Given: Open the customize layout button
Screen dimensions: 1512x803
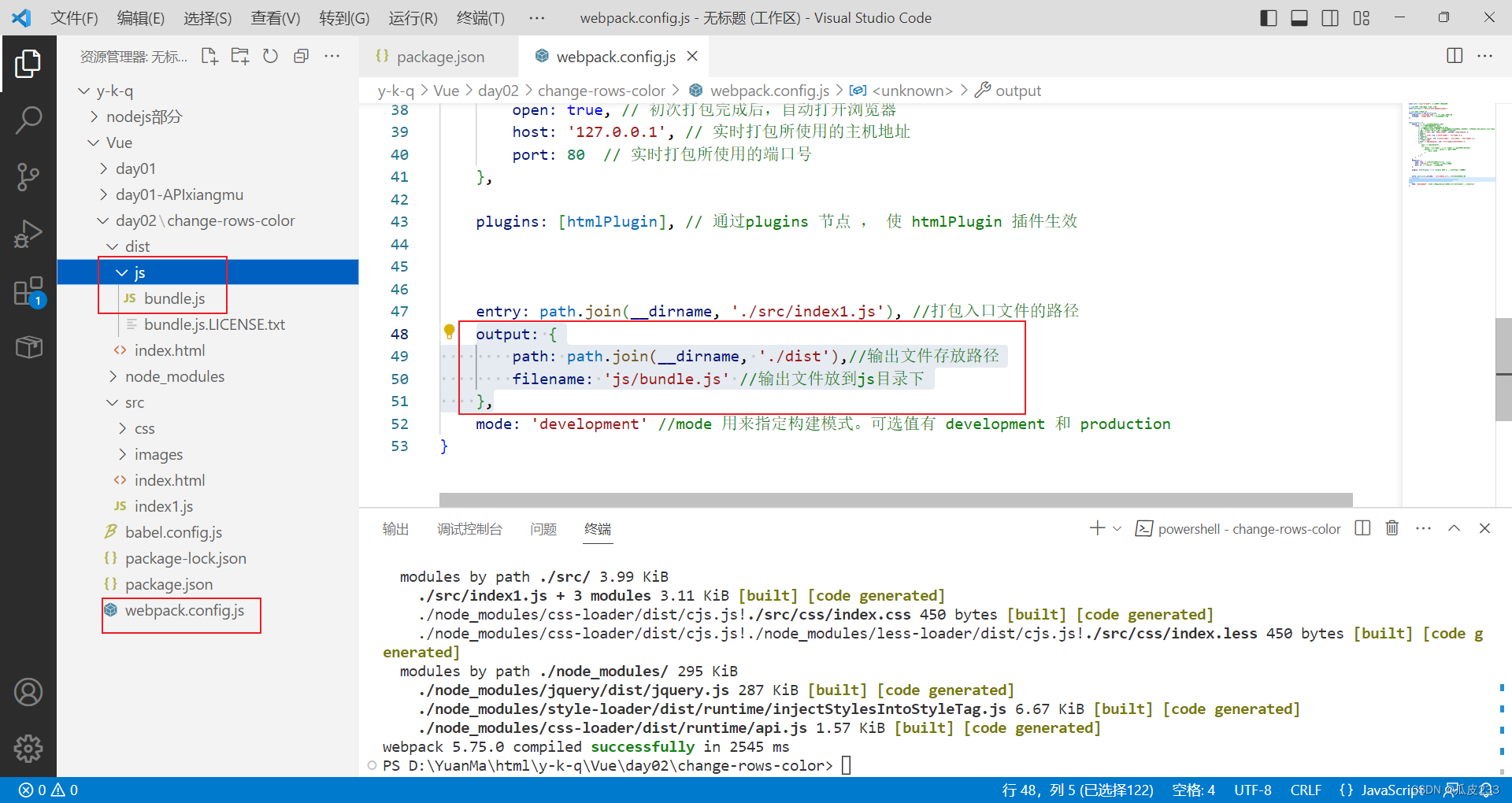Looking at the screenshot, I should click(x=1362, y=17).
